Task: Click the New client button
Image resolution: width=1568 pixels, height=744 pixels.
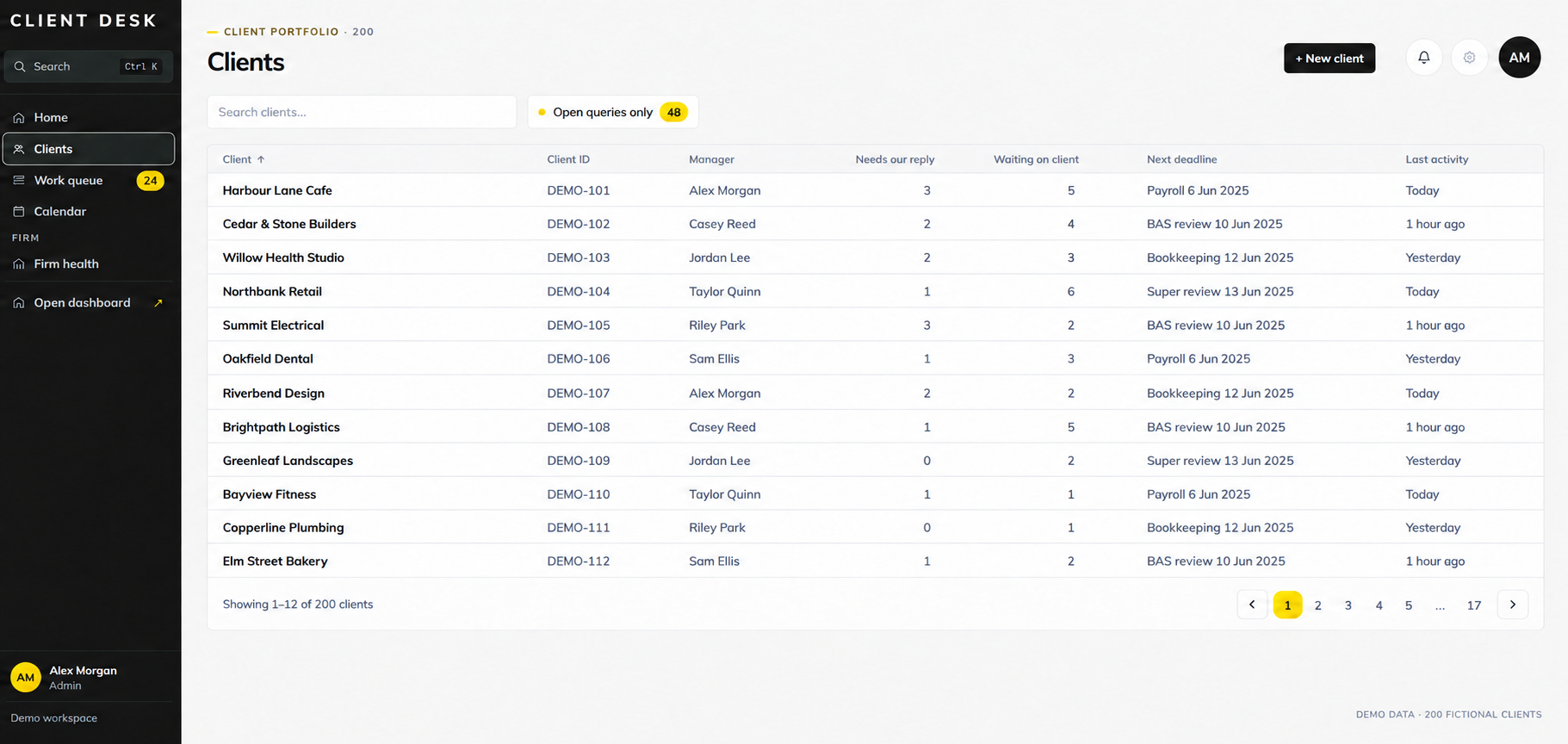Action: (1329, 58)
